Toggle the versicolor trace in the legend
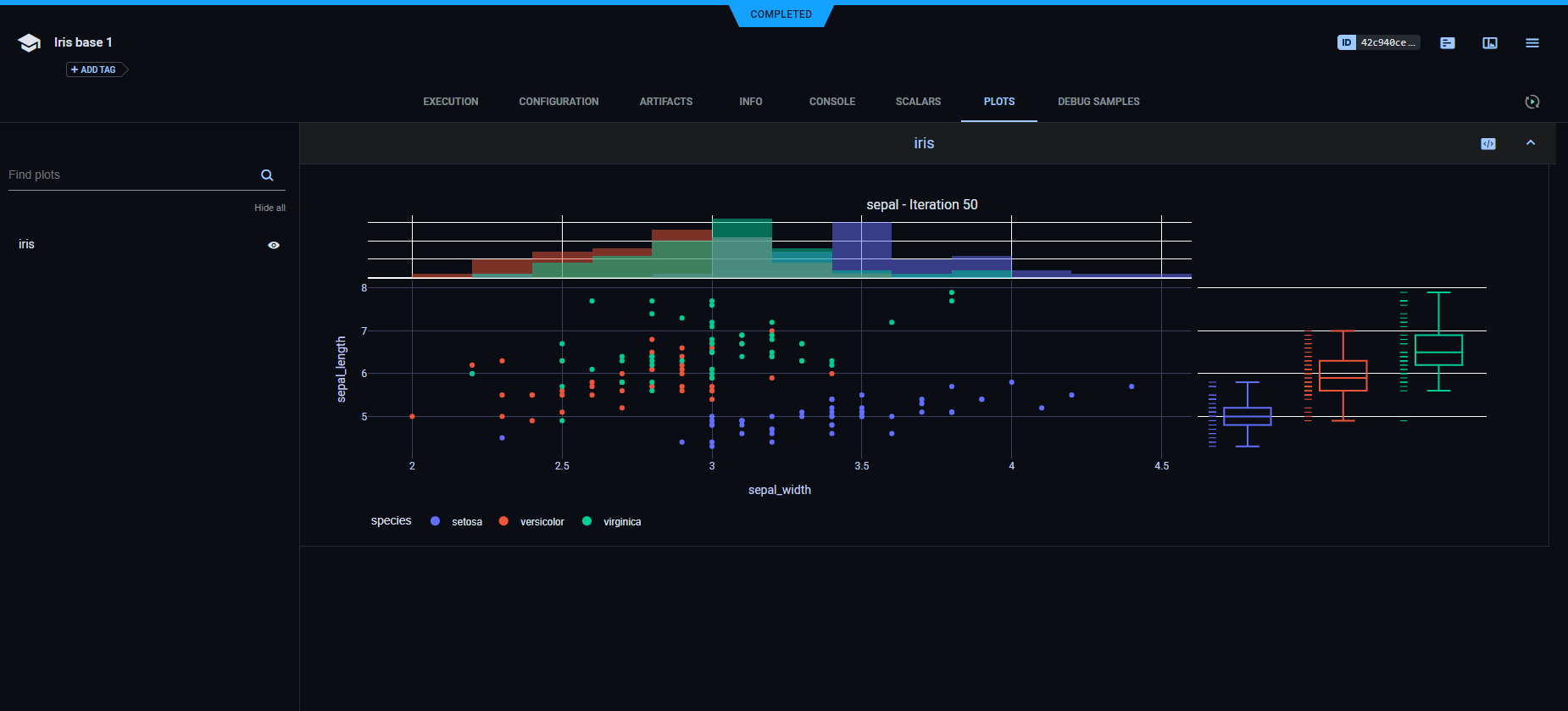The height and width of the screenshot is (711, 1568). click(542, 522)
